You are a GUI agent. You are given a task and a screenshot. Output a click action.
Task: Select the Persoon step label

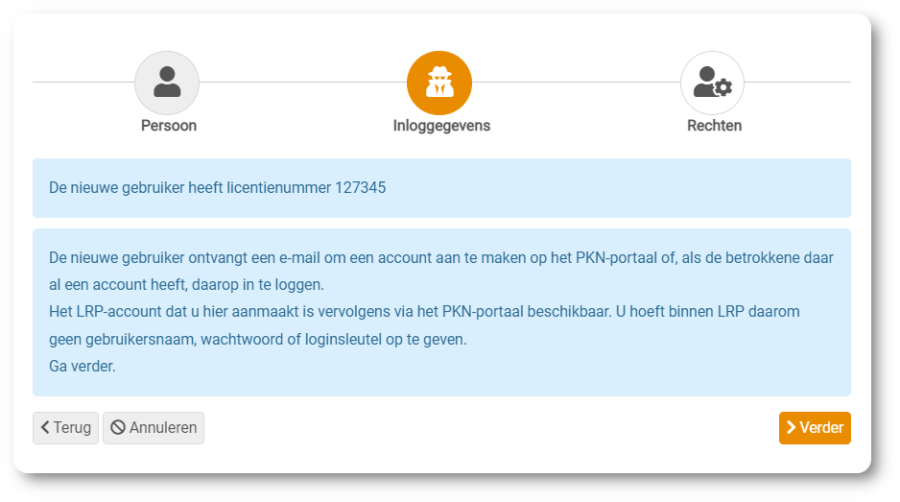pyautogui.click(x=169, y=126)
